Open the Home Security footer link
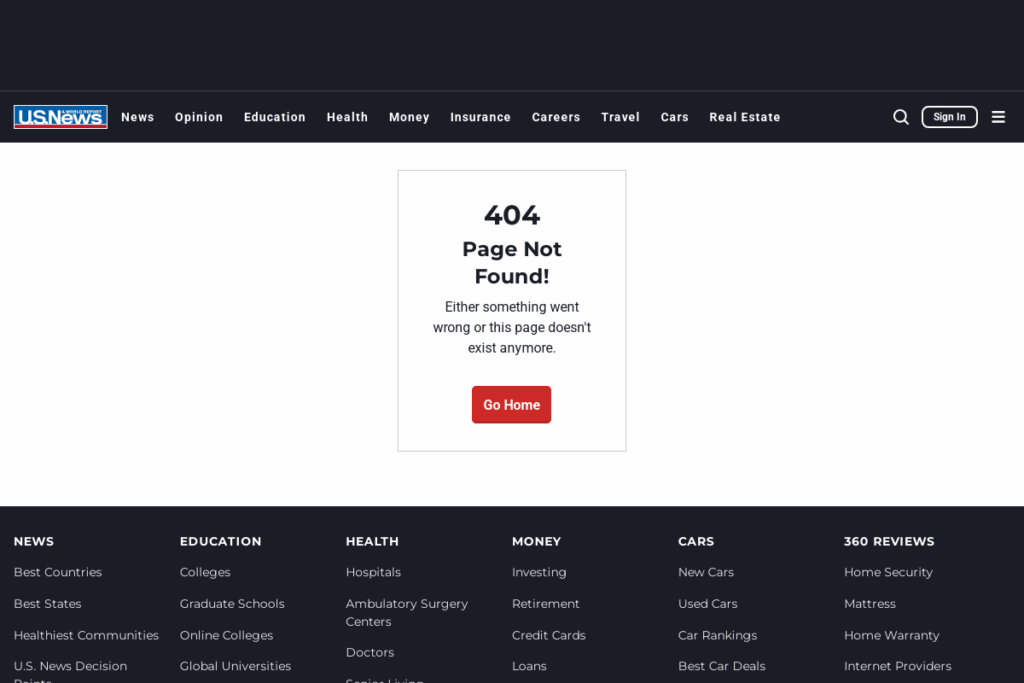The width and height of the screenshot is (1024, 683). pos(888,572)
